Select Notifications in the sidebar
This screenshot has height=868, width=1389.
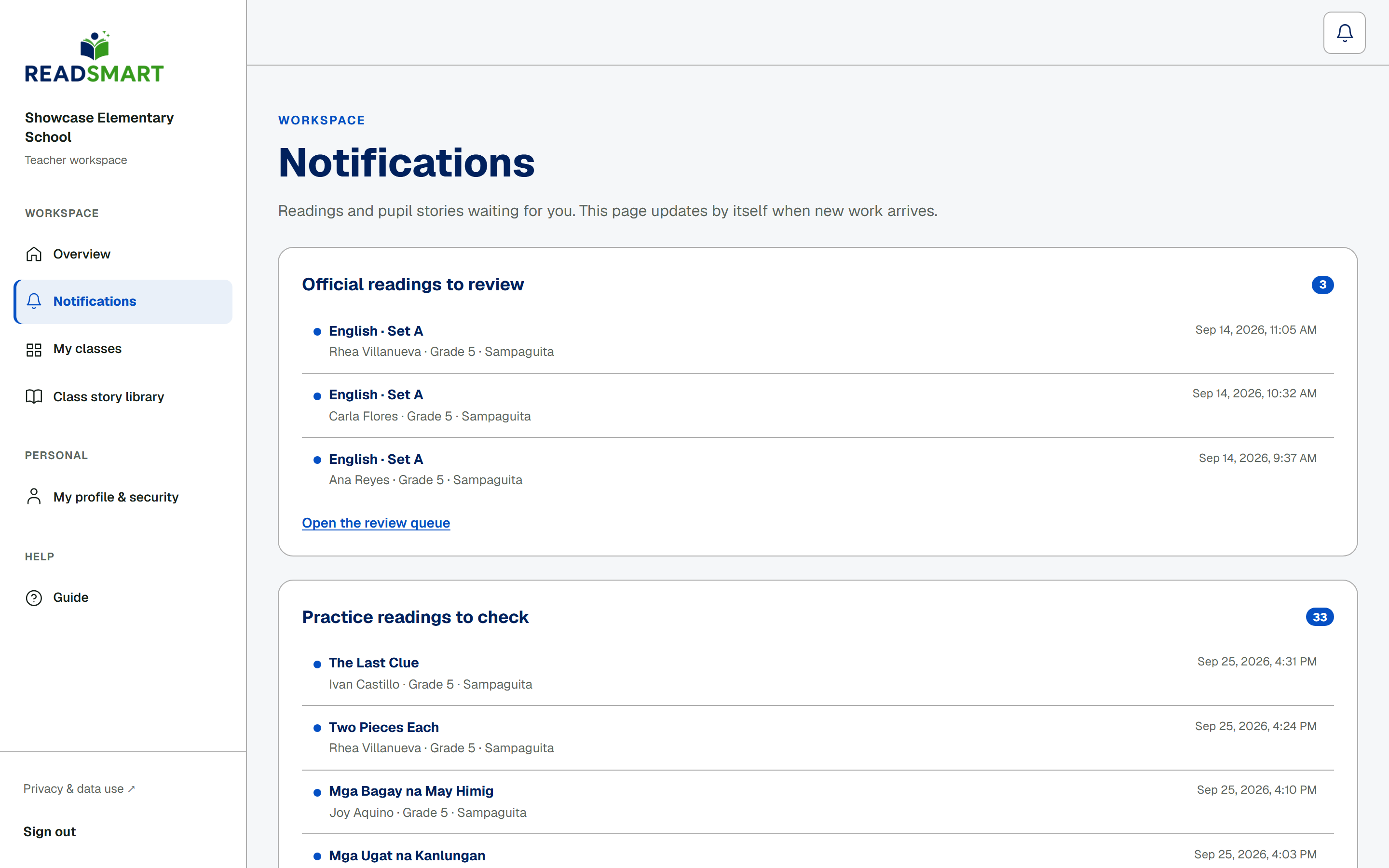[123, 301]
